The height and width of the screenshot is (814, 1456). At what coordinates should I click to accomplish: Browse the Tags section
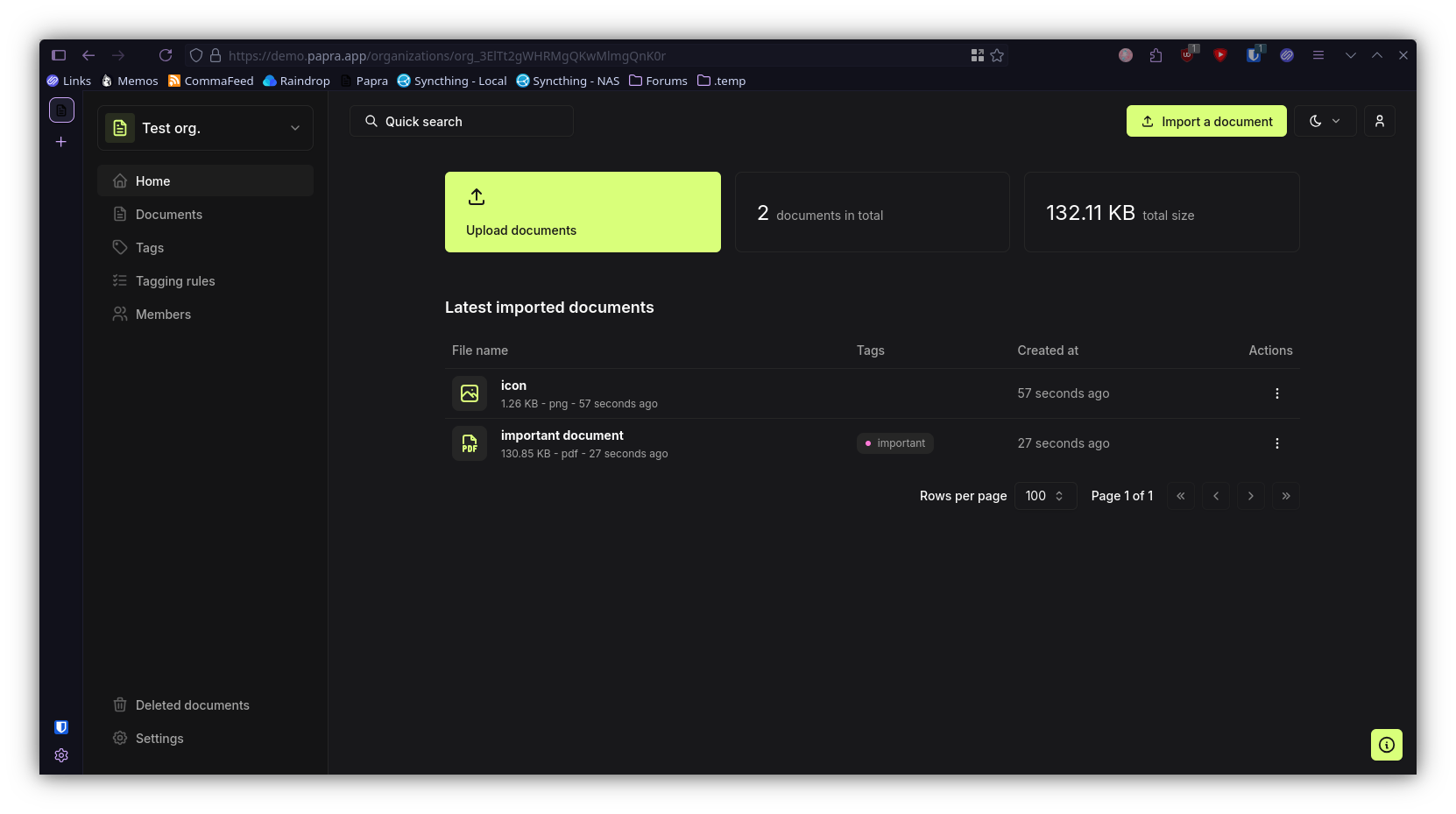click(148, 247)
